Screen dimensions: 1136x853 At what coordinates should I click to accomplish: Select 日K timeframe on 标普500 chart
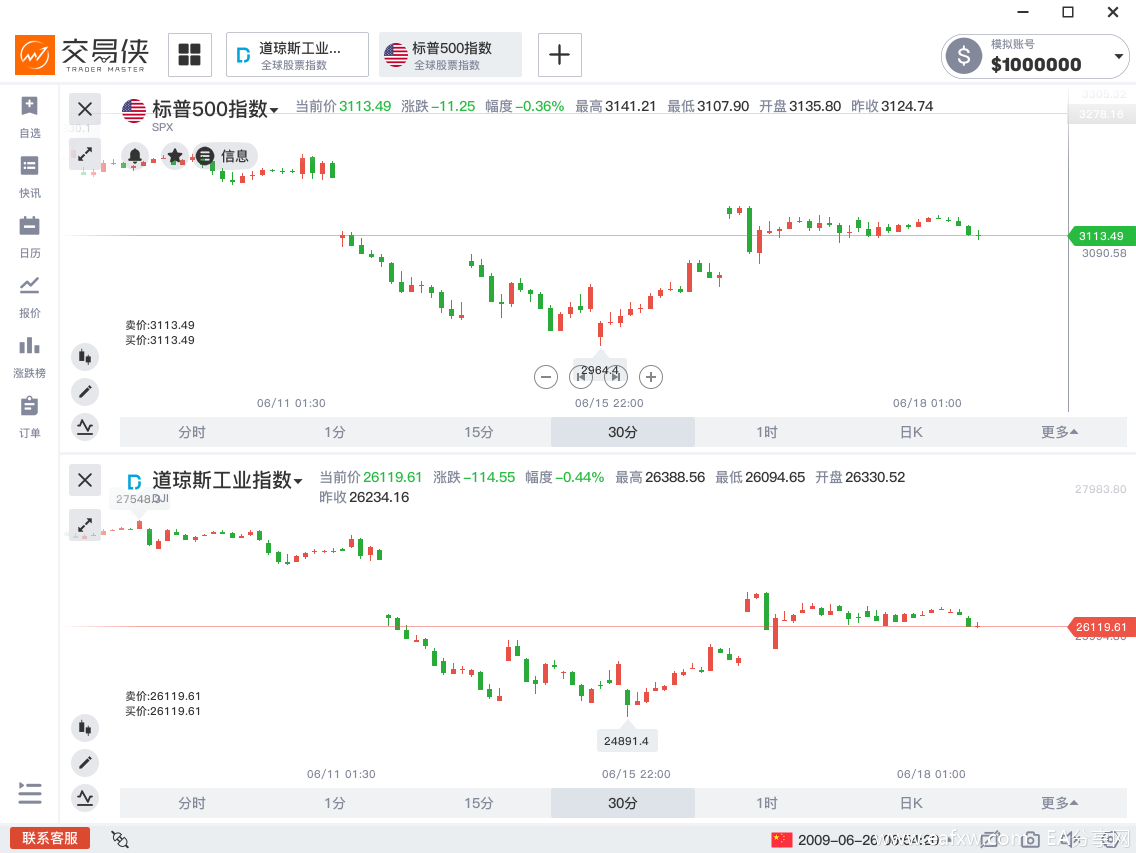coord(911,432)
